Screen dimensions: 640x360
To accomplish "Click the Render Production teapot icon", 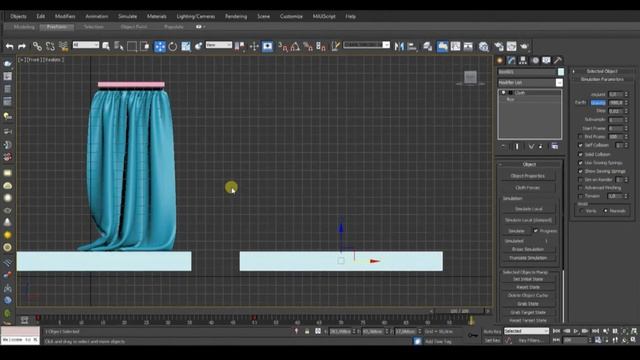I will click(524, 47).
